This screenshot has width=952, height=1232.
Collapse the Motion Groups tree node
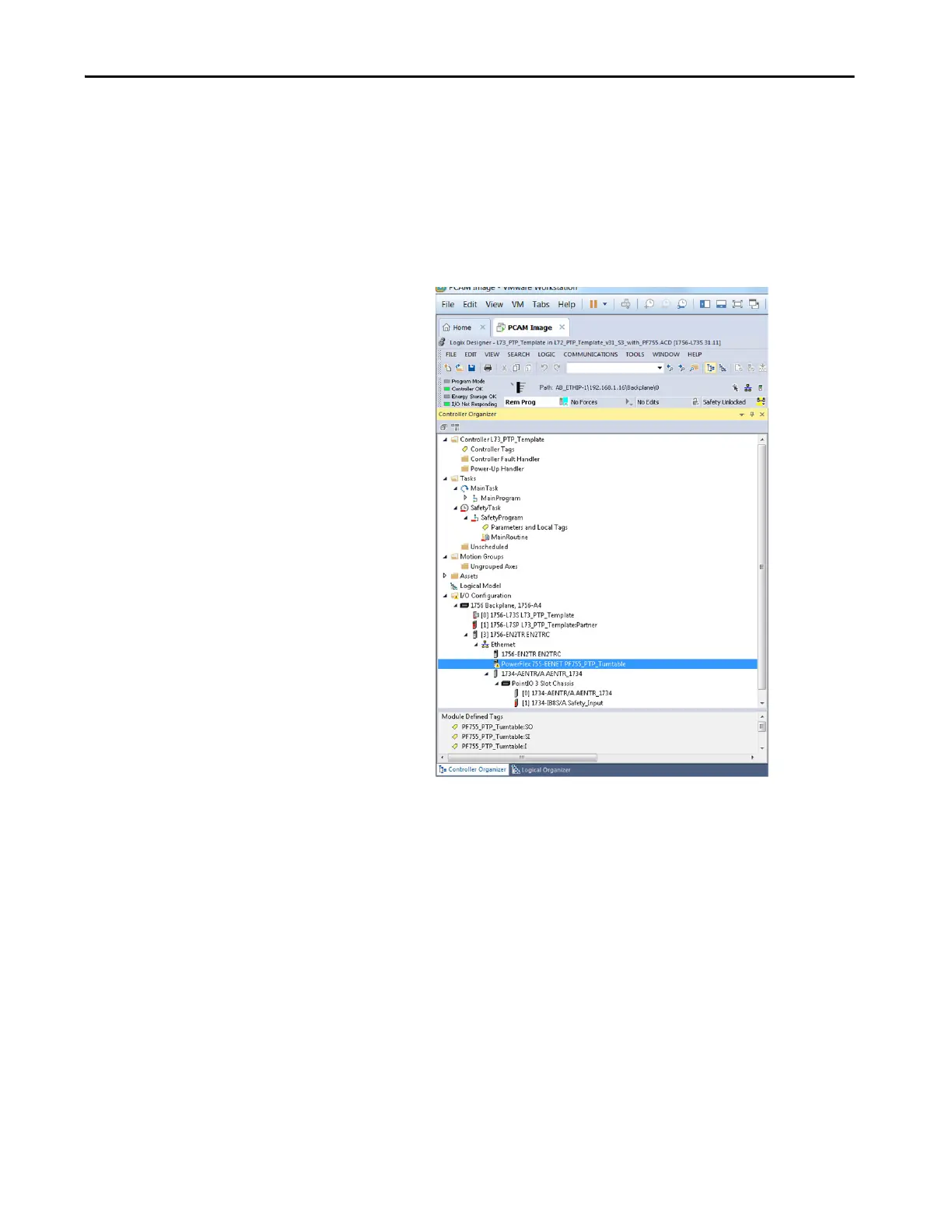click(446, 557)
